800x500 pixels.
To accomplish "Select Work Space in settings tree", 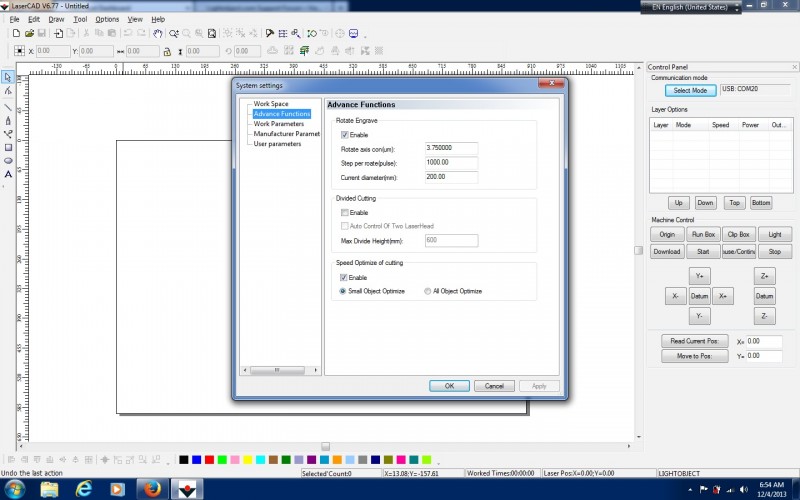I will point(270,104).
